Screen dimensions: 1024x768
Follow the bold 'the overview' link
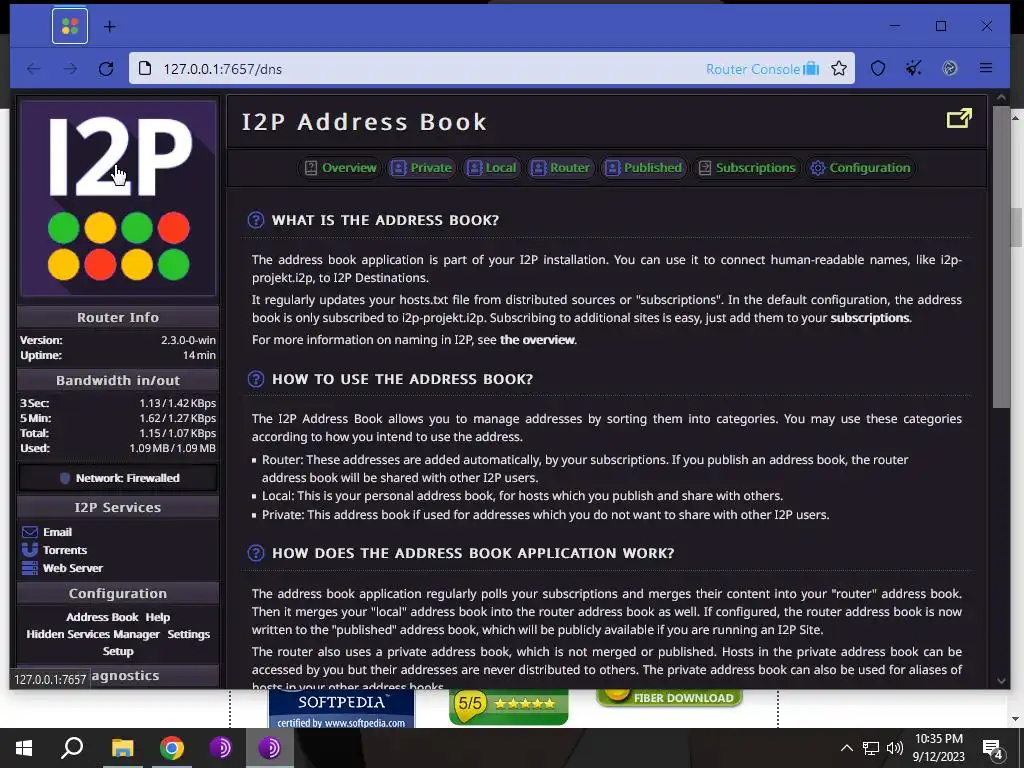pos(537,340)
